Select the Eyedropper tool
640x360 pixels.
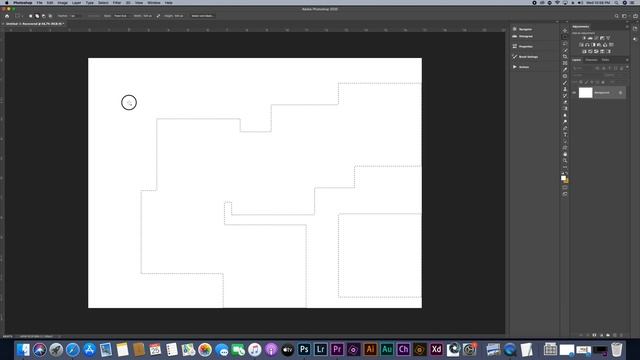click(x=565, y=69)
